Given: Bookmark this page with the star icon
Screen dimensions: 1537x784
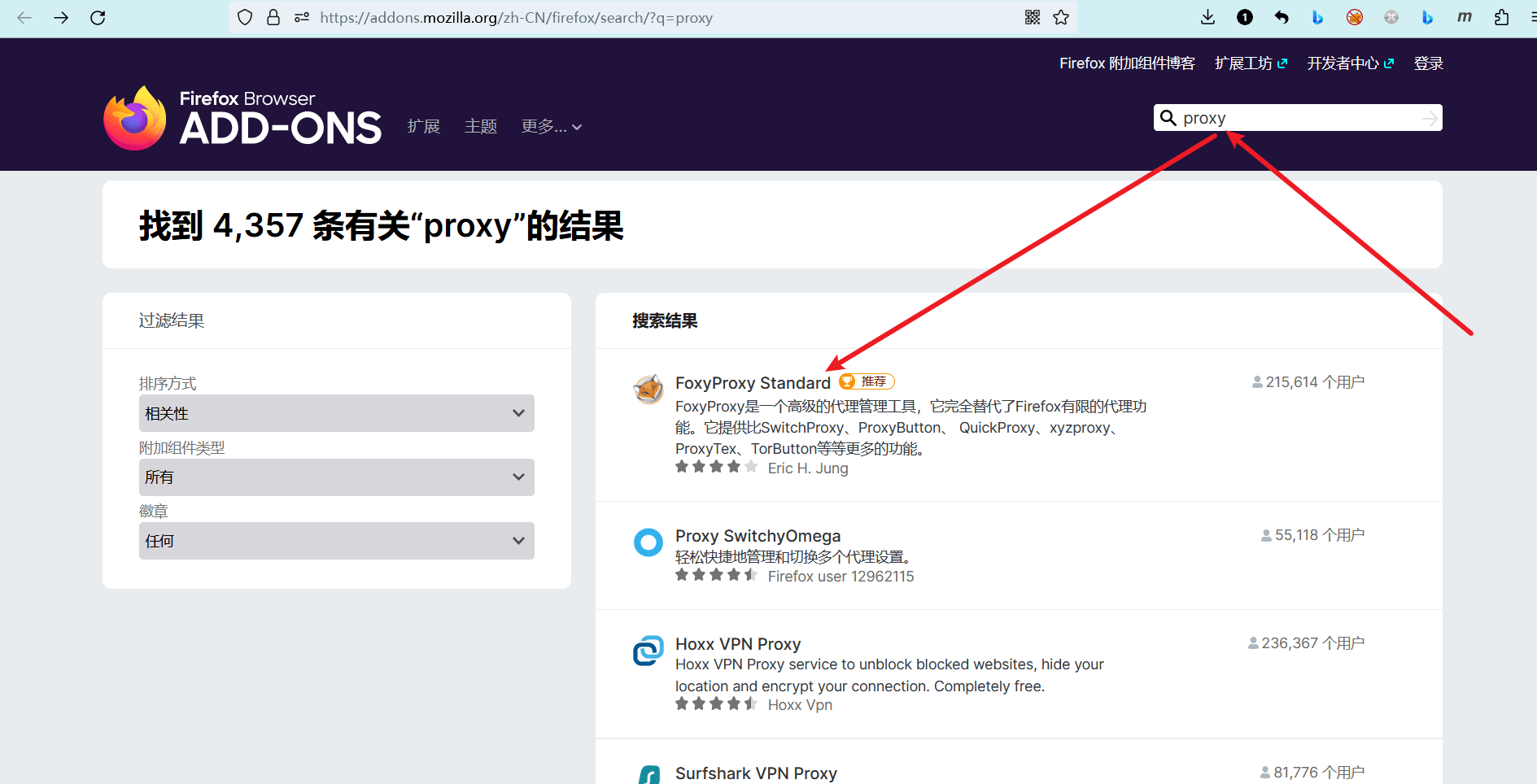Looking at the screenshot, I should (x=1061, y=17).
